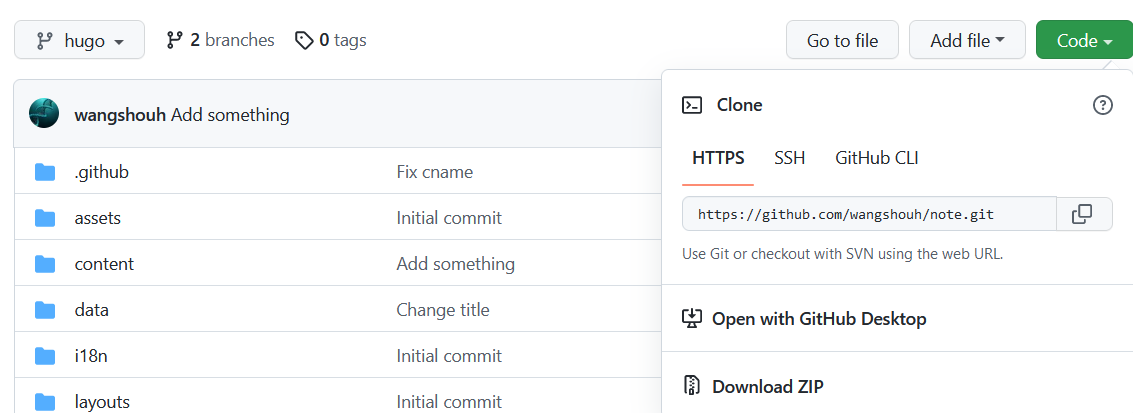The height and width of the screenshot is (413, 1133).
Task: View the 2 branches link
Action: 220,40
